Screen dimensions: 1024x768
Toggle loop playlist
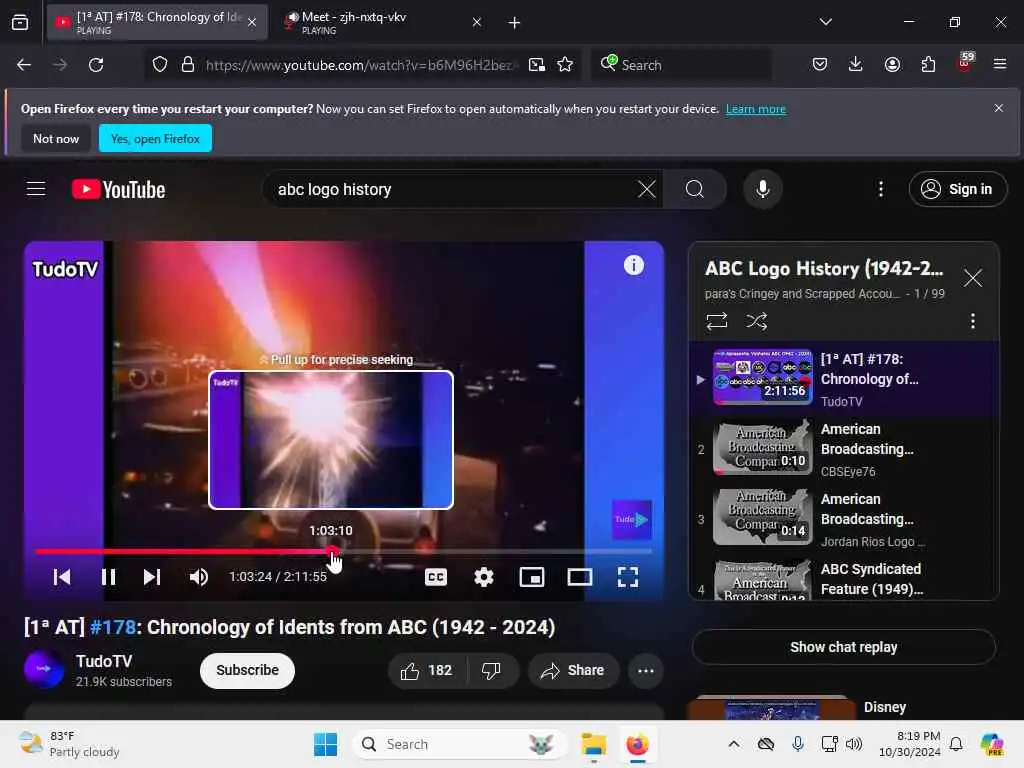716,321
